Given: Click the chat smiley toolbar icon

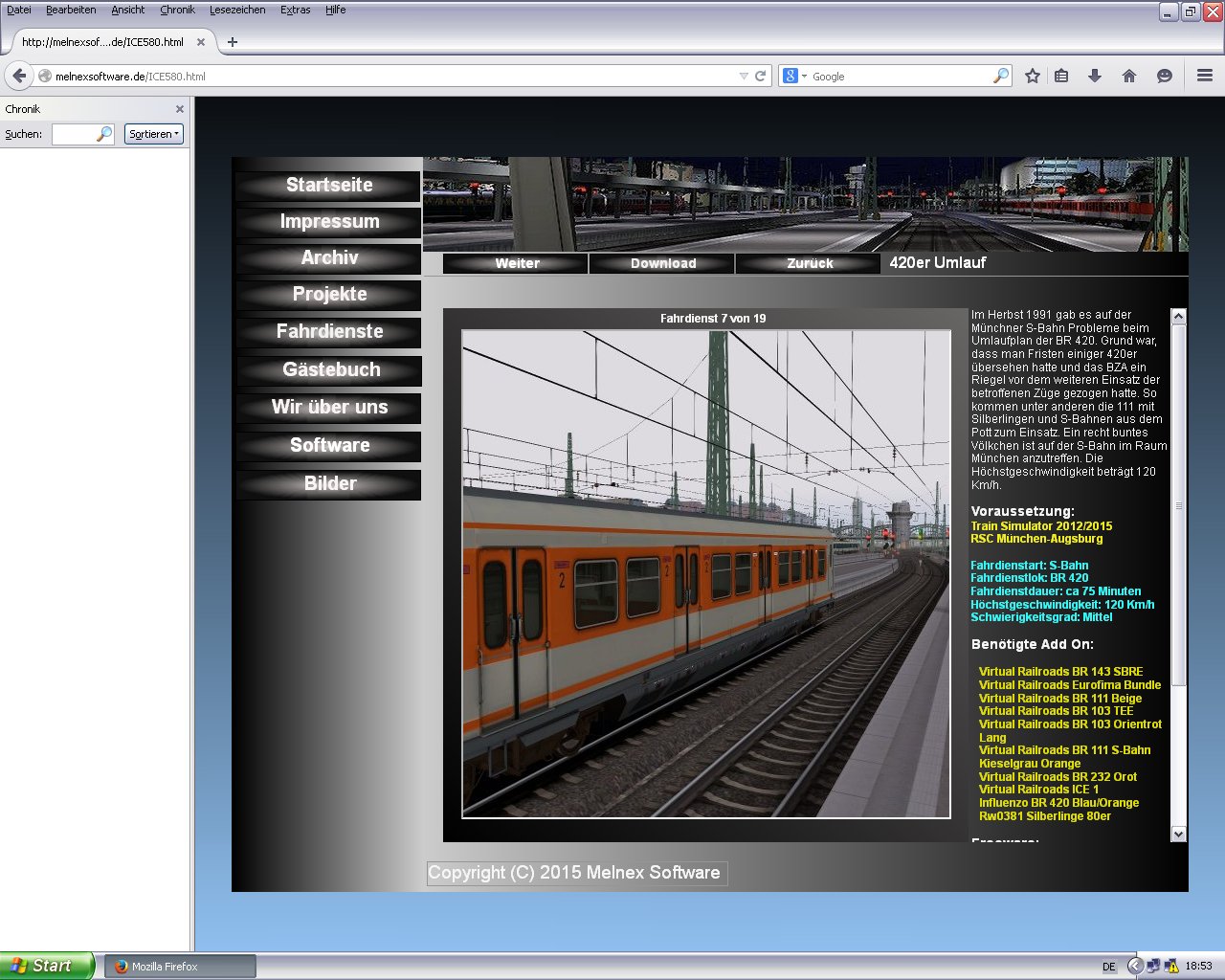Looking at the screenshot, I should (1164, 76).
